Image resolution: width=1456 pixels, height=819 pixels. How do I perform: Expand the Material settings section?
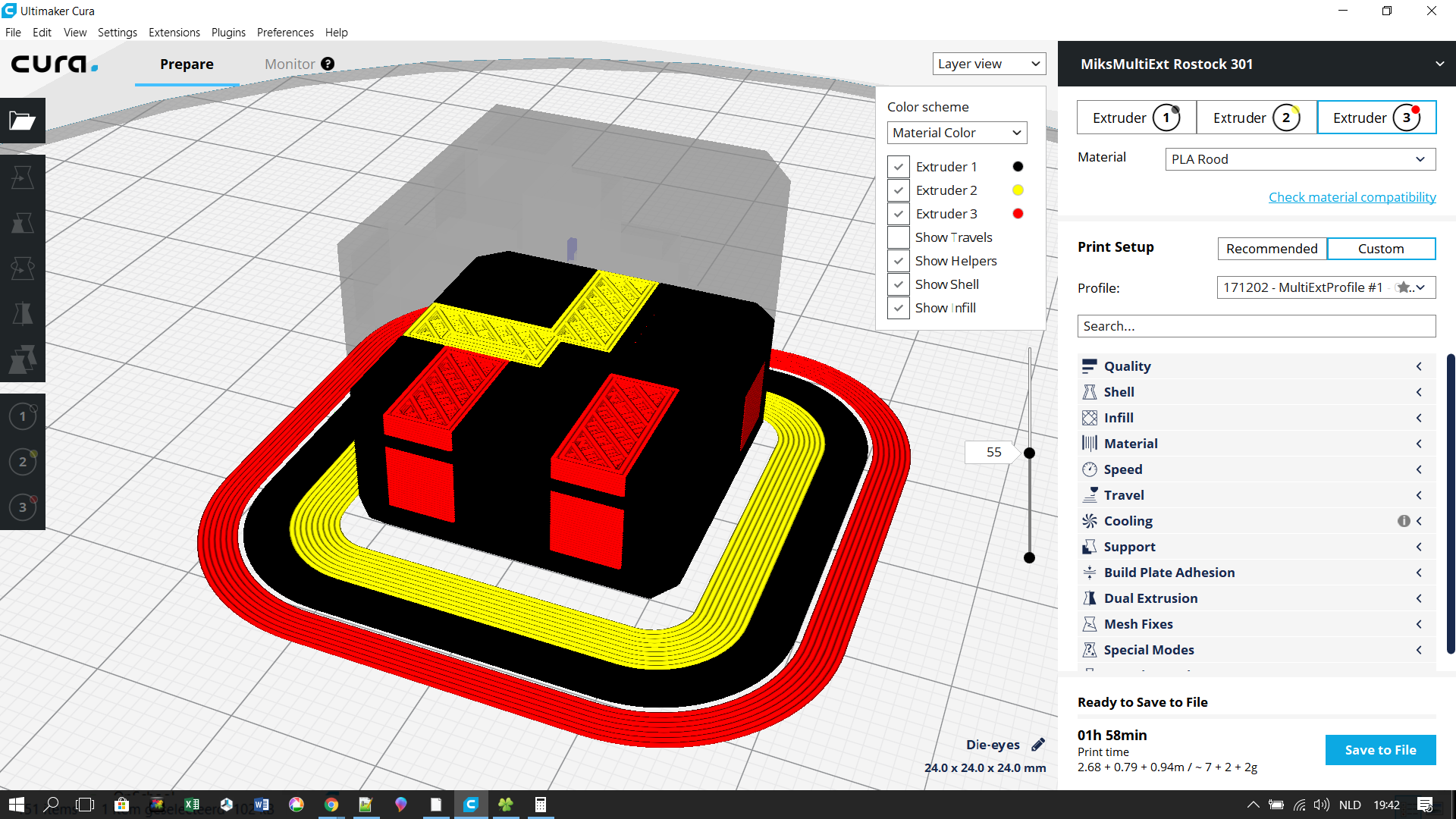tap(1257, 444)
